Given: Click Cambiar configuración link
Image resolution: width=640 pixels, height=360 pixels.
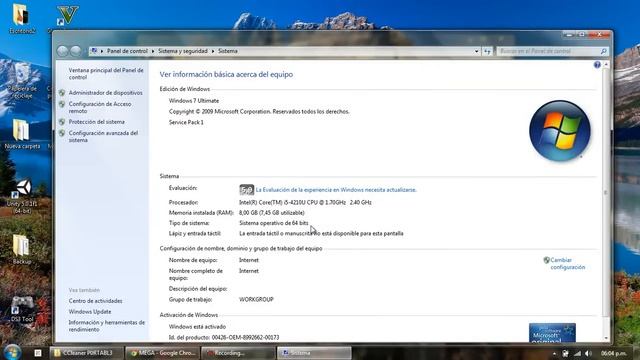Looking at the screenshot, I should (x=567, y=263).
